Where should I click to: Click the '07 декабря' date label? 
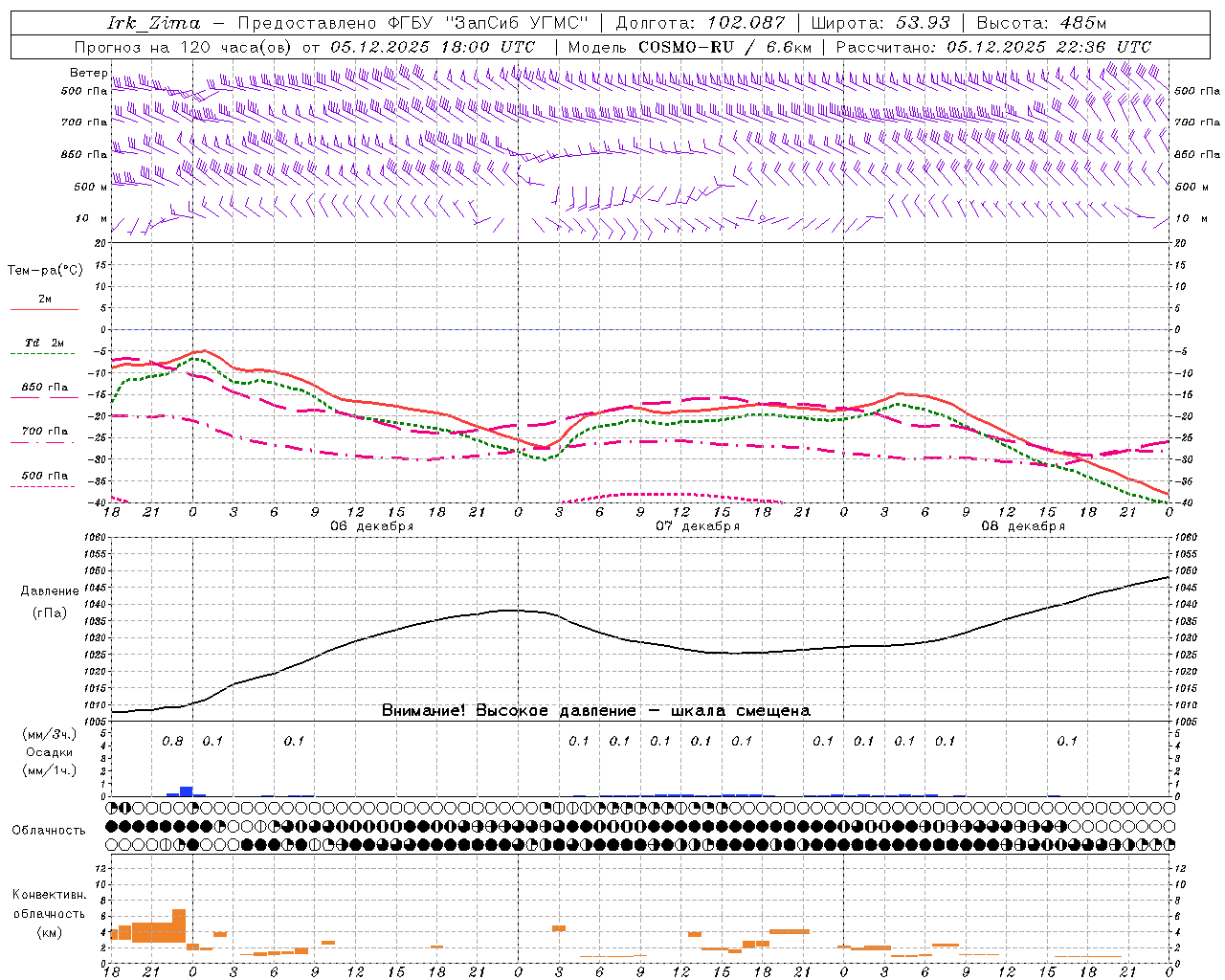(x=698, y=526)
